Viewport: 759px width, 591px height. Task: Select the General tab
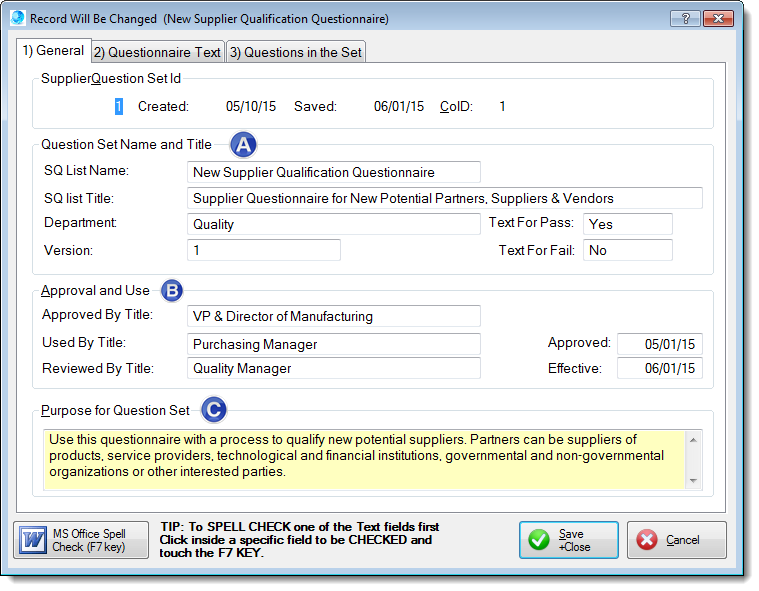pyautogui.click(x=53, y=51)
